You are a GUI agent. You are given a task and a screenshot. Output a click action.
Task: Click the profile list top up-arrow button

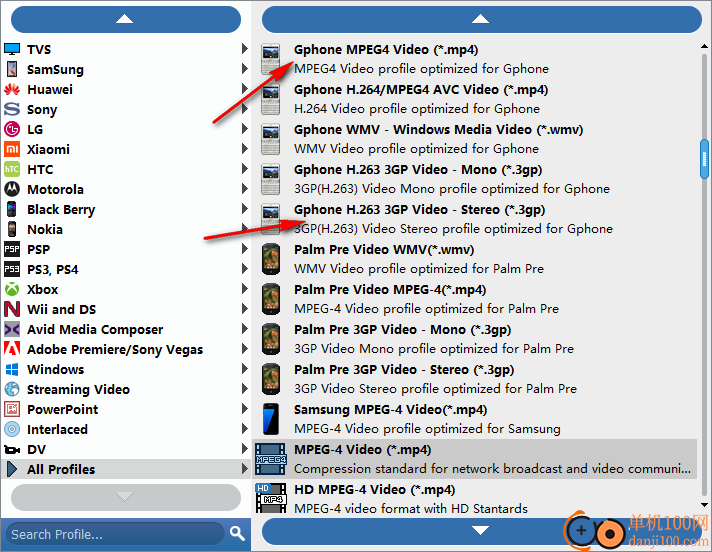pos(481,19)
